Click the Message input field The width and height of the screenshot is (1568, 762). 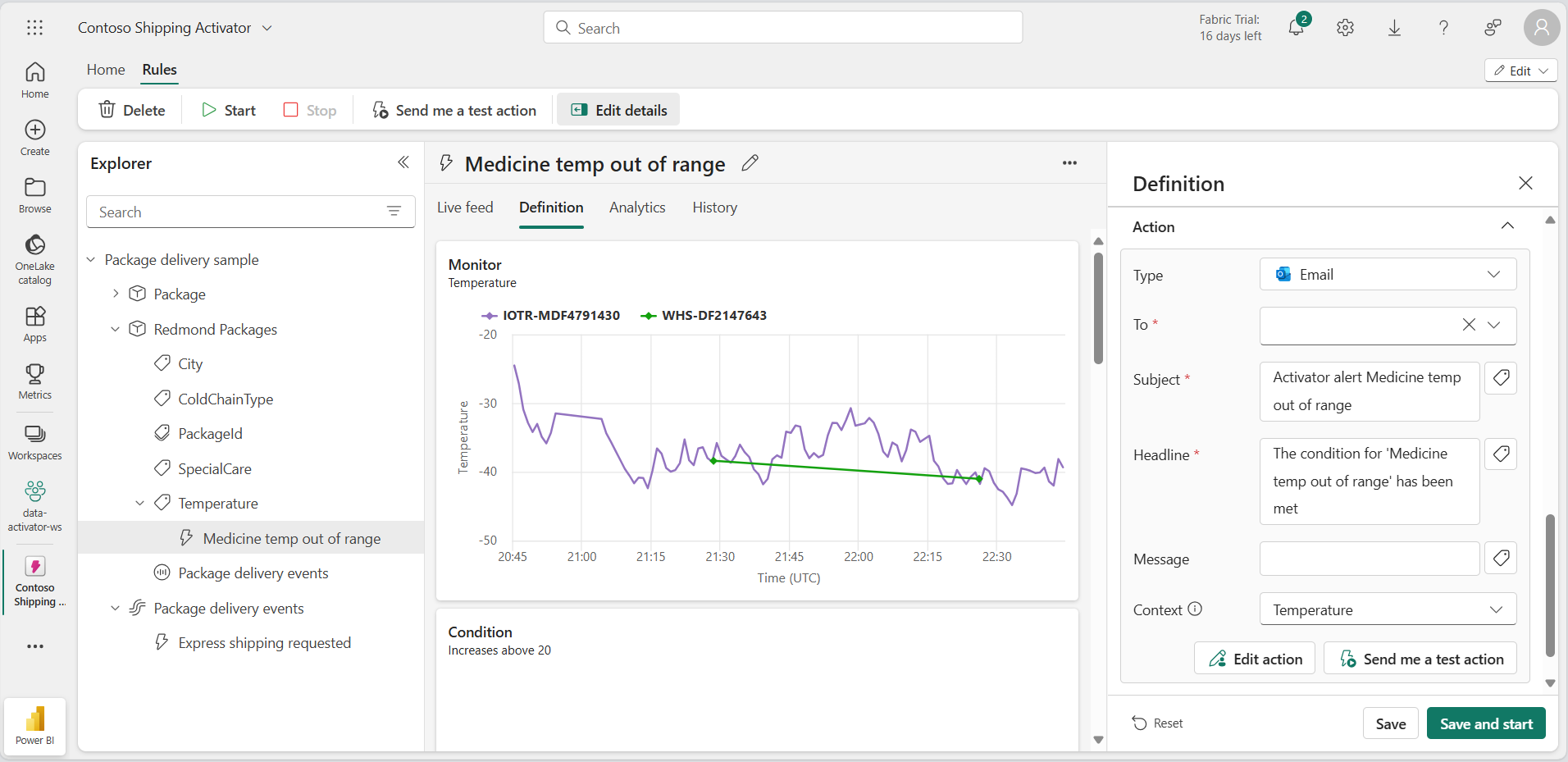click(1369, 559)
